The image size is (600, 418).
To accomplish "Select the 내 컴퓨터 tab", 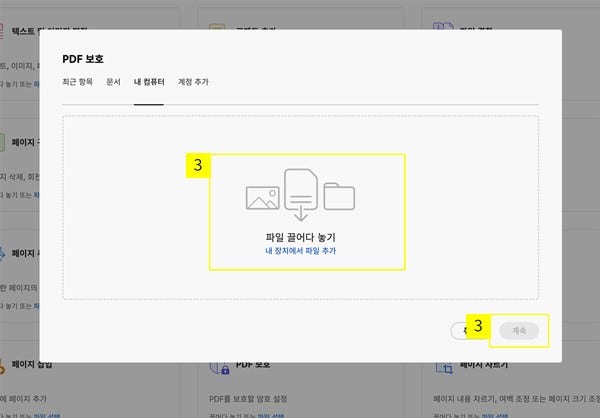I will click(x=149, y=82).
